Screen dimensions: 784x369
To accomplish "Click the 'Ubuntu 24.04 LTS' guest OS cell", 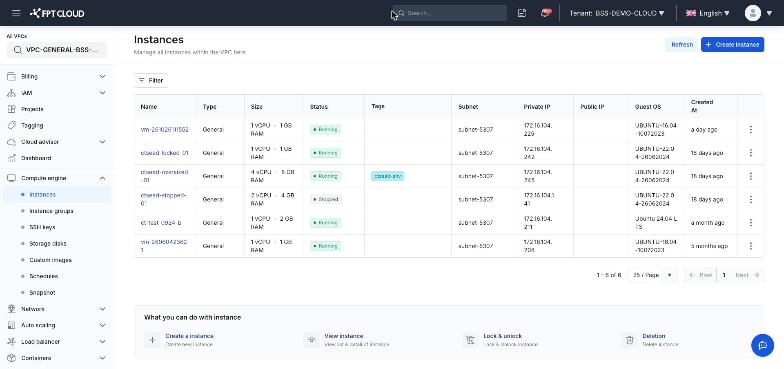I will 656,222.
